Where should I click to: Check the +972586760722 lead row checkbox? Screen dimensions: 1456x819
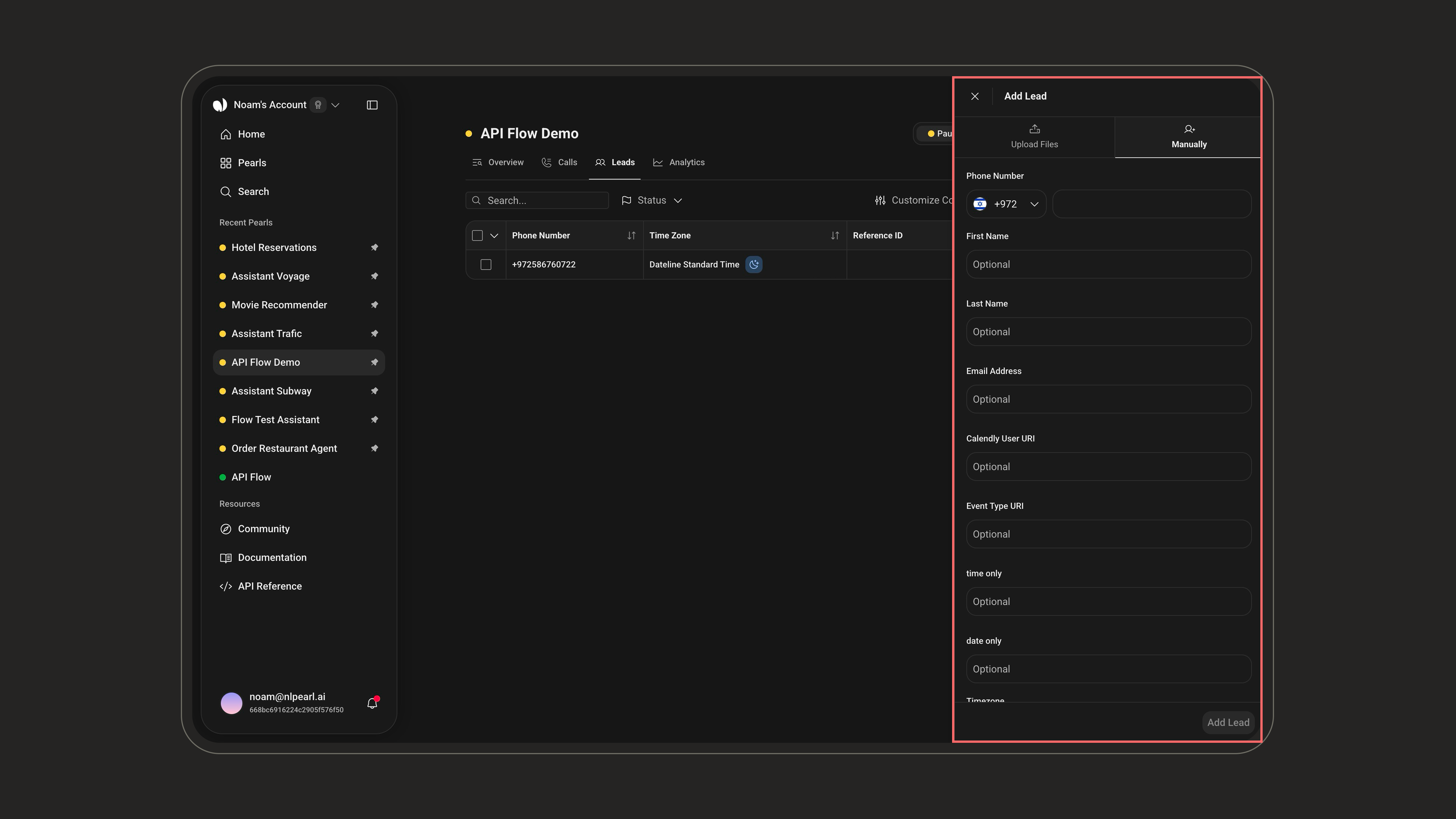[485, 264]
